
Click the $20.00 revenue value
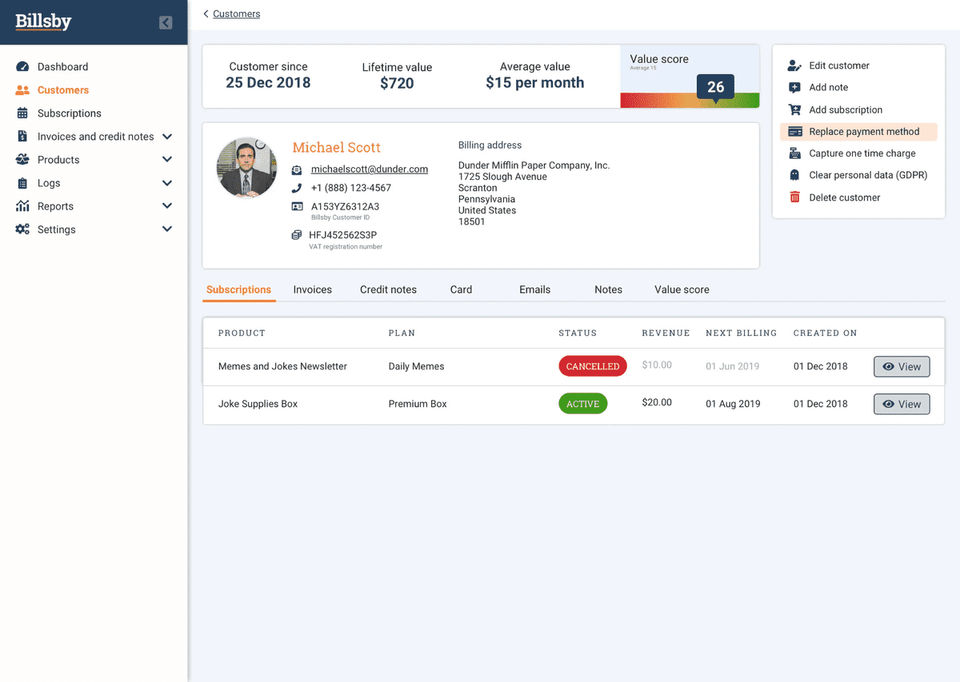click(656, 402)
